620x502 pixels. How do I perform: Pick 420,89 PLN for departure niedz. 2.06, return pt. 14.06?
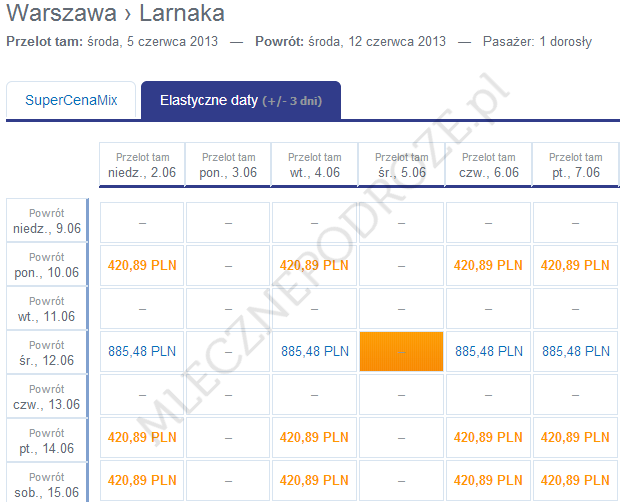coord(142,437)
